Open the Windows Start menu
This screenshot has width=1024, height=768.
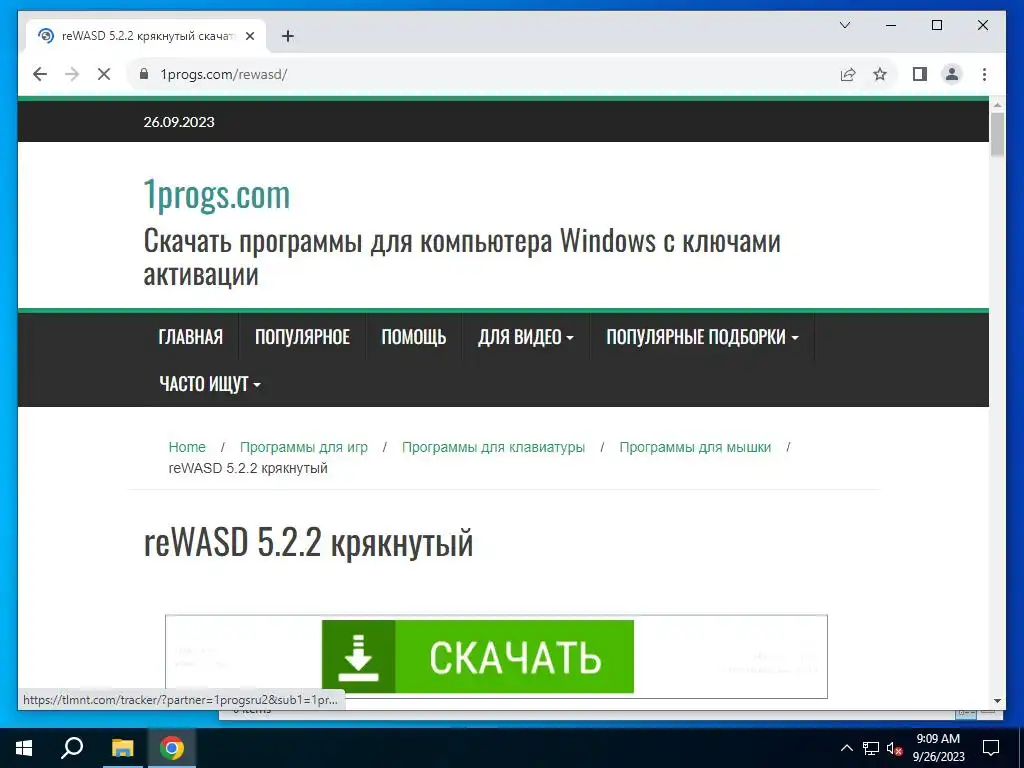tap(24, 748)
